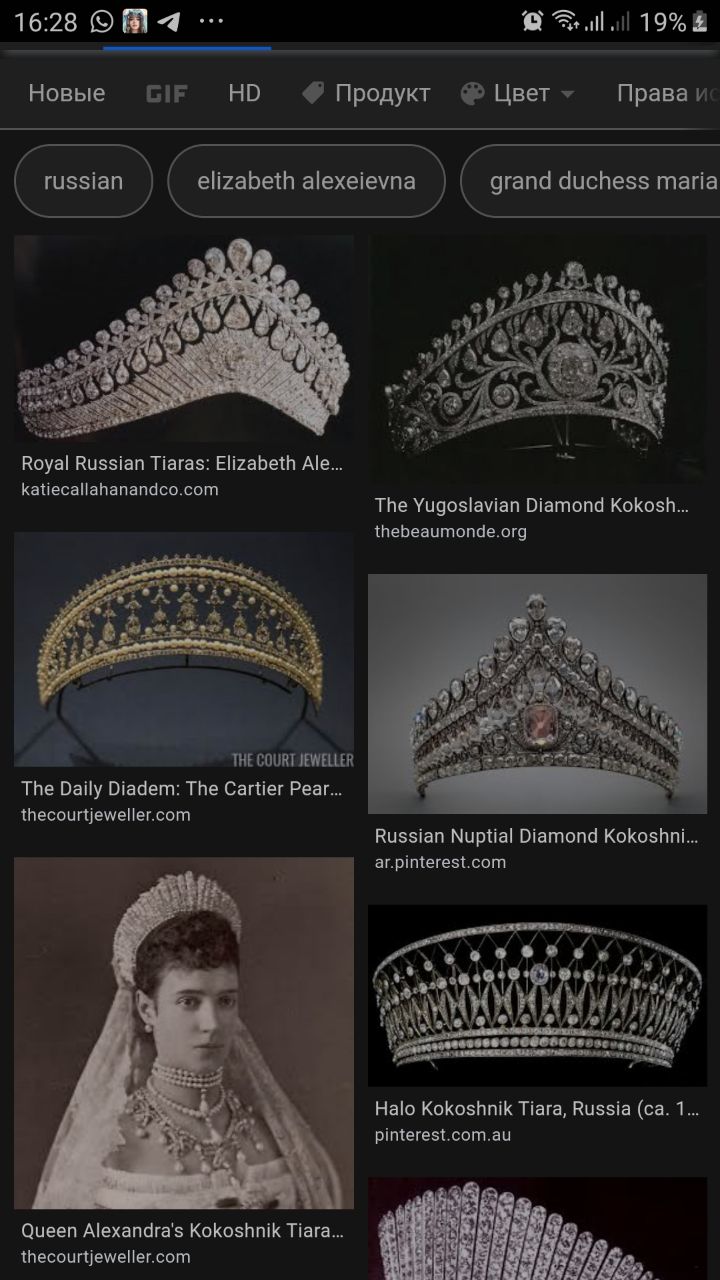This screenshot has width=720, height=1280.
Task: Tap the battery indicator icon
Action: [x=699, y=21]
